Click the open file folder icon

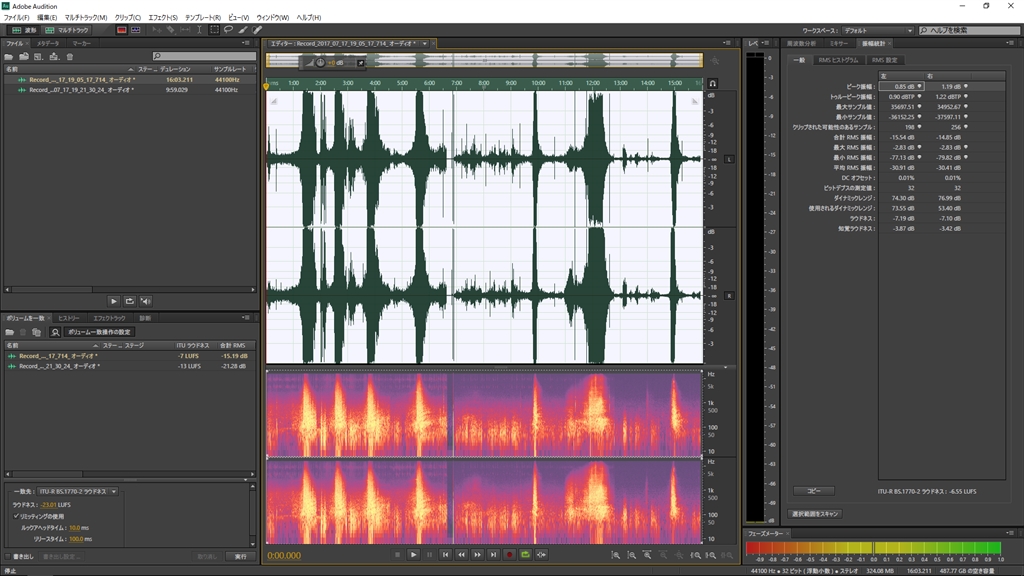coord(8,57)
